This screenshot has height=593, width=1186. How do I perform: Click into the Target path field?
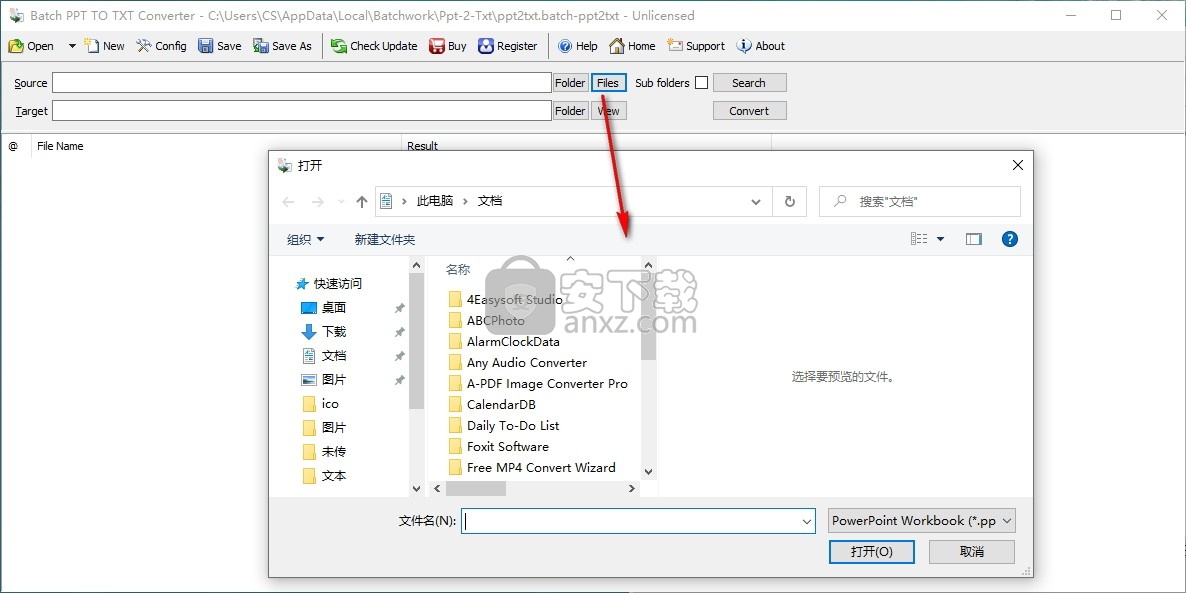(x=302, y=110)
